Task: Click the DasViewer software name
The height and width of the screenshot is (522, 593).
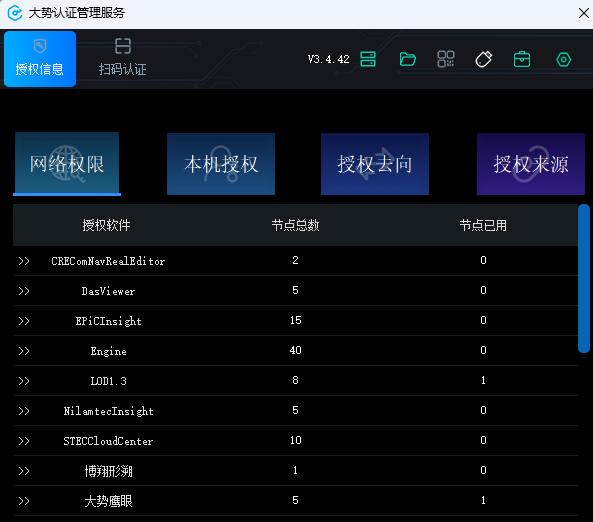Action: (x=108, y=291)
